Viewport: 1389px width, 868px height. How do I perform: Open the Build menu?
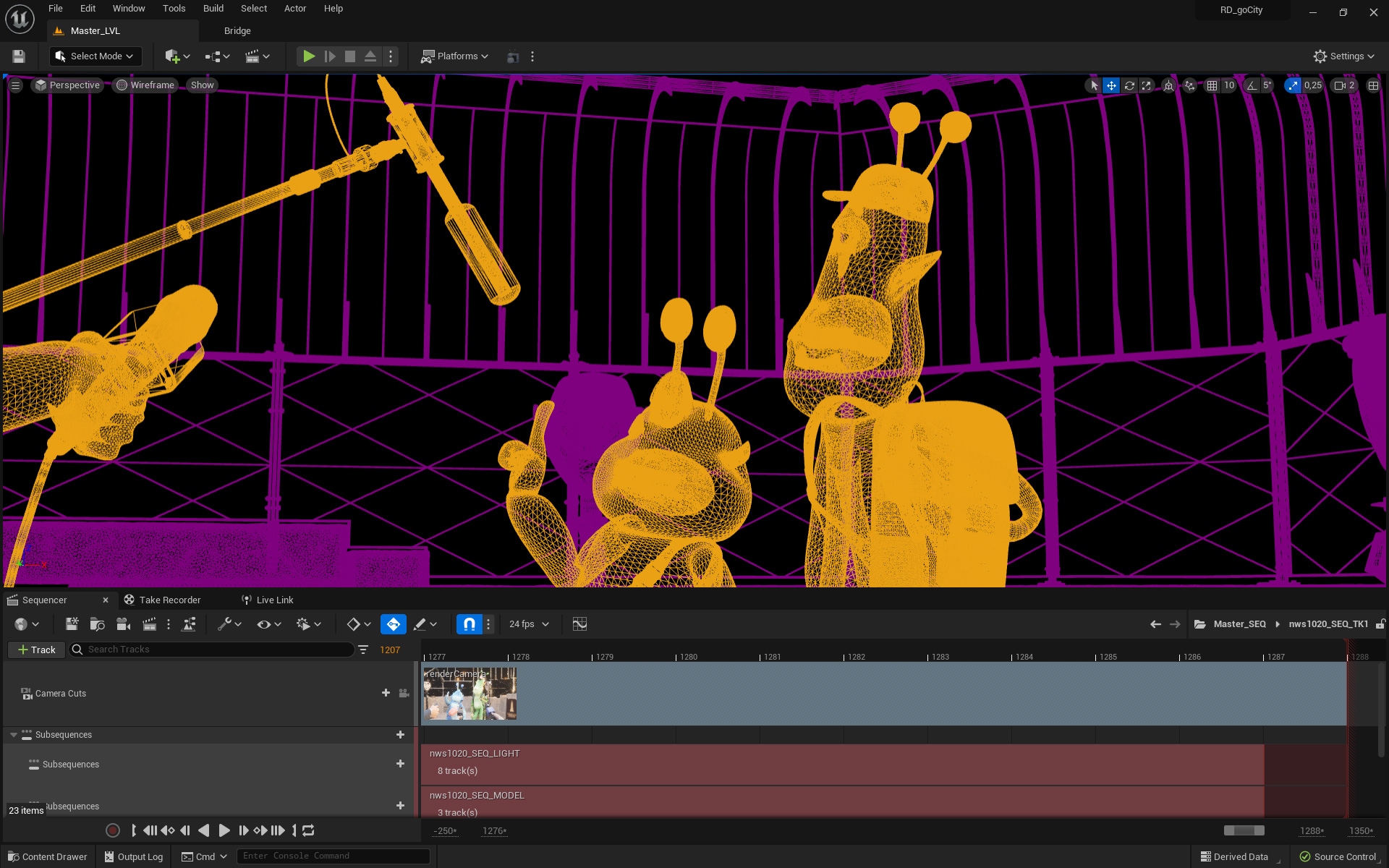(x=213, y=9)
